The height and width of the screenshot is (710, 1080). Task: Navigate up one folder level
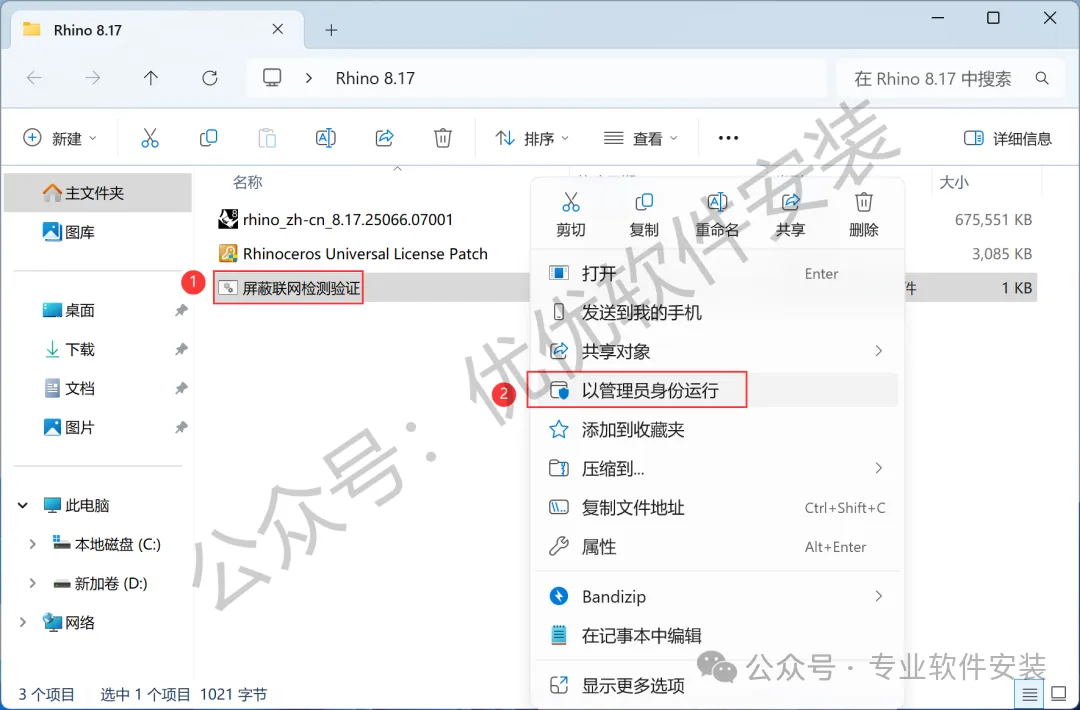pyautogui.click(x=151, y=79)
